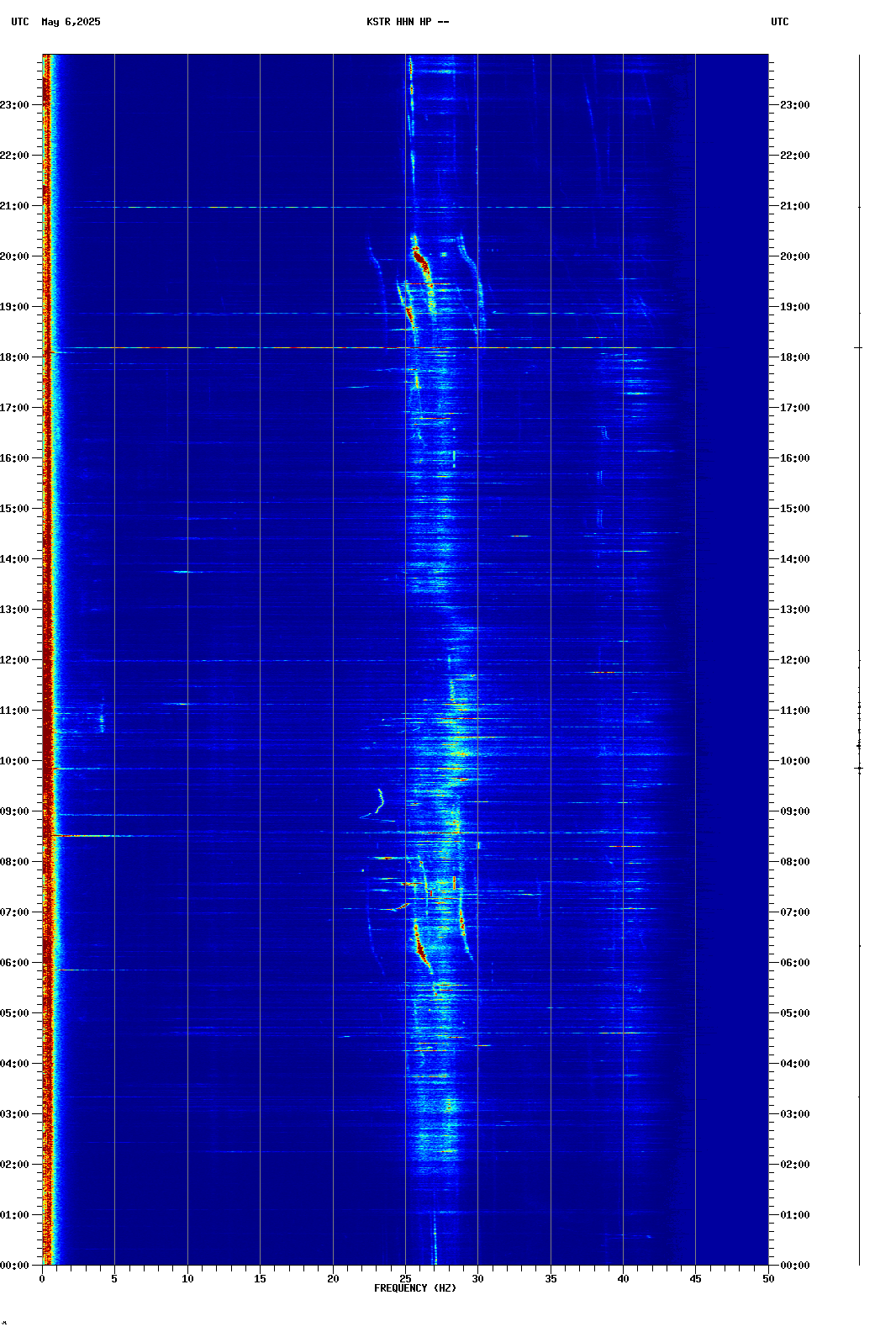The image size is (896, 1332).
Task: Click the 23:00 label on the right axis
Action: coord(795,105)
